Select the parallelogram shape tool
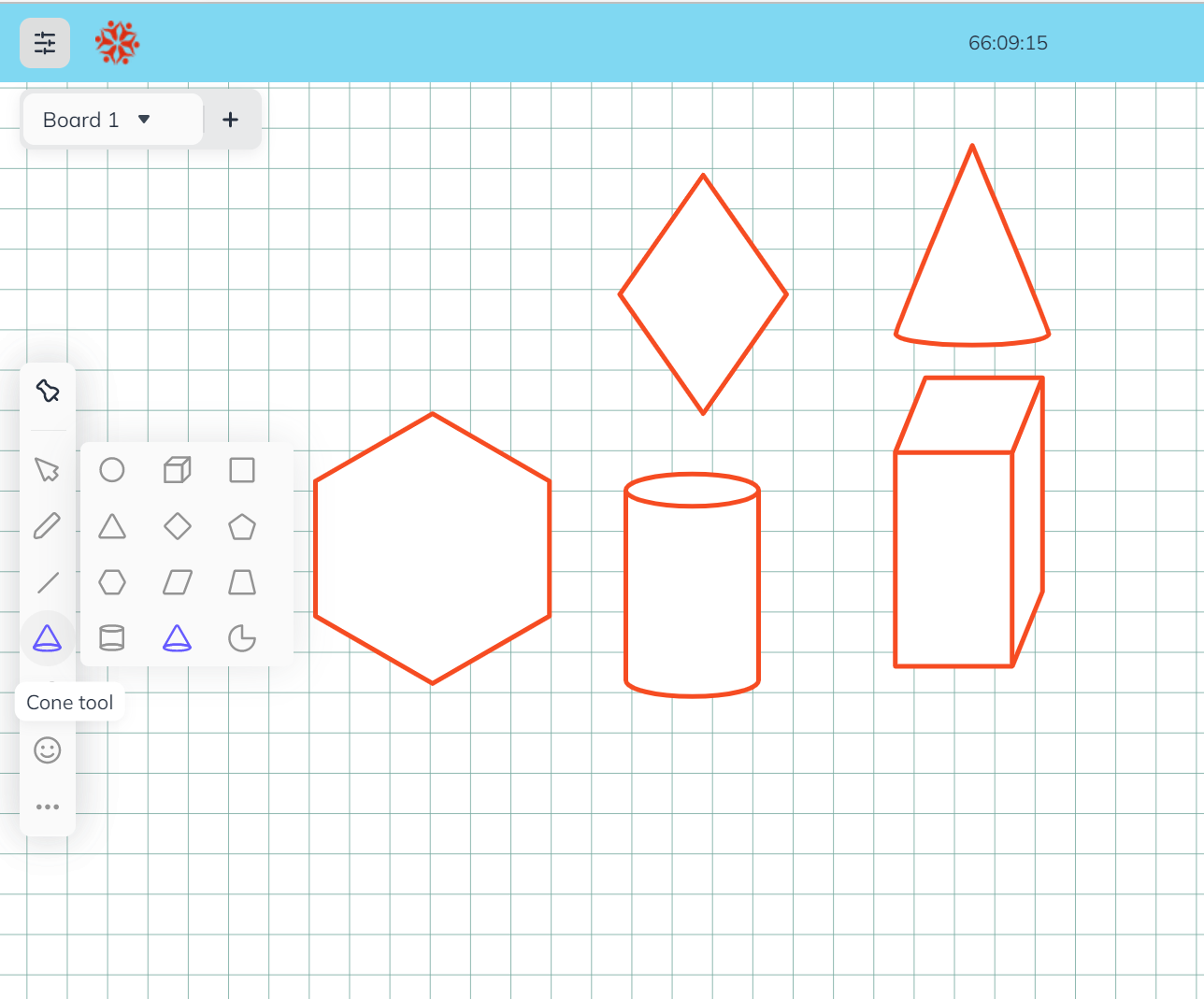 click(177, 582)
